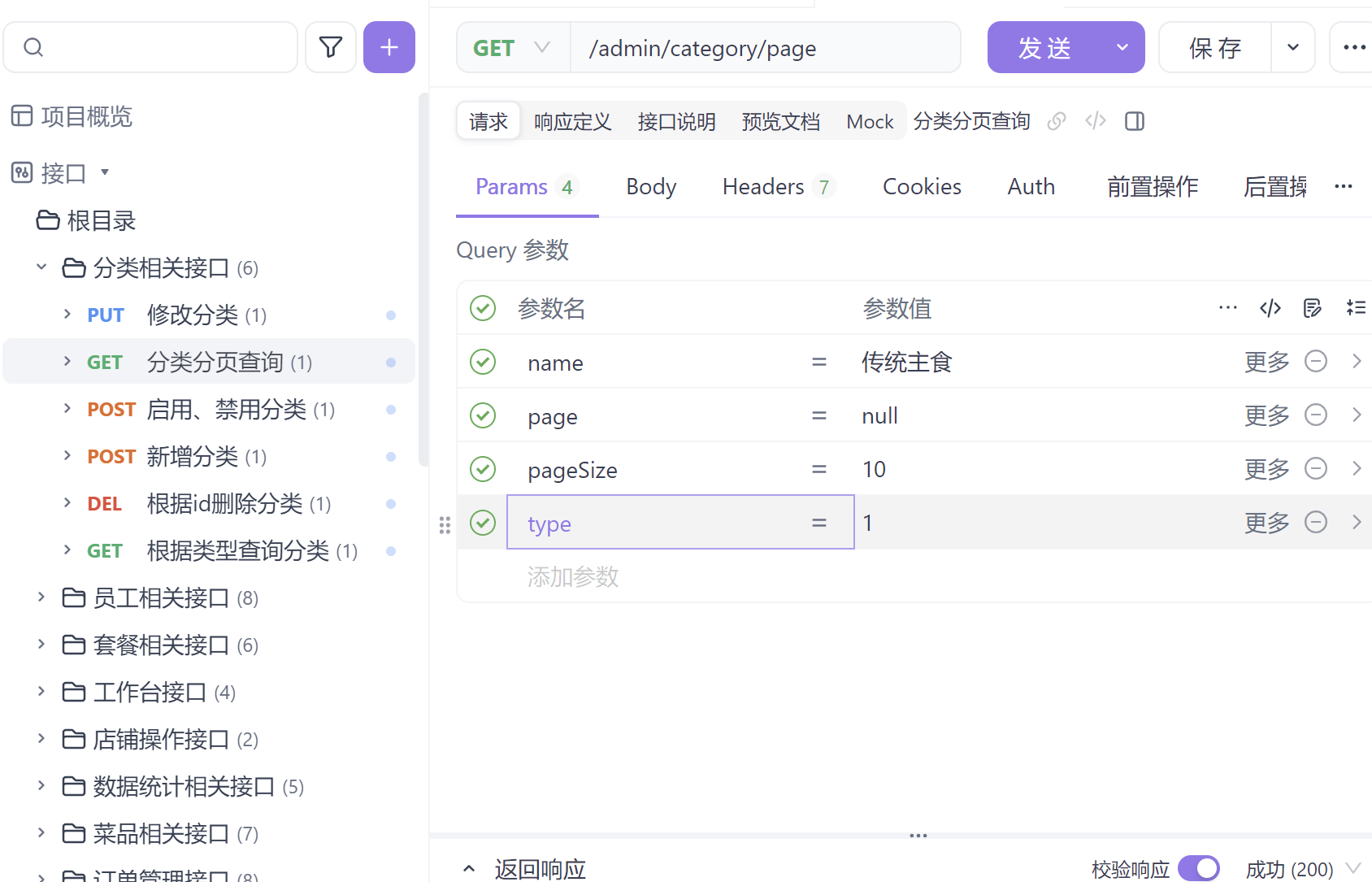Open the 成功 (200) response dropdown
1372x882 pixels.
[1304, 869]
